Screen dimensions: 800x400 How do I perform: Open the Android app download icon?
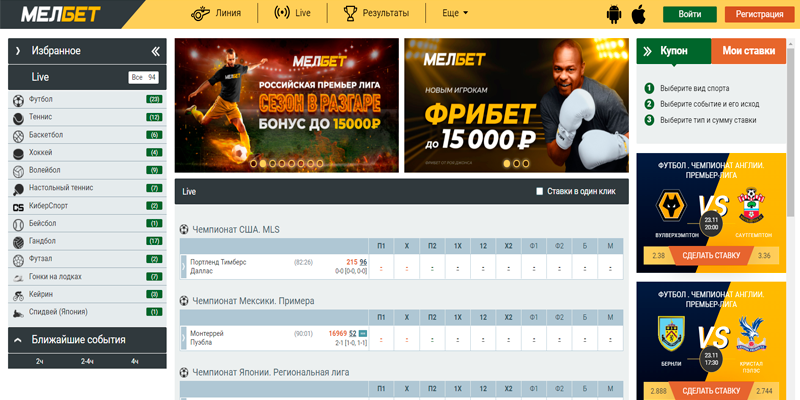pos(614,14)
